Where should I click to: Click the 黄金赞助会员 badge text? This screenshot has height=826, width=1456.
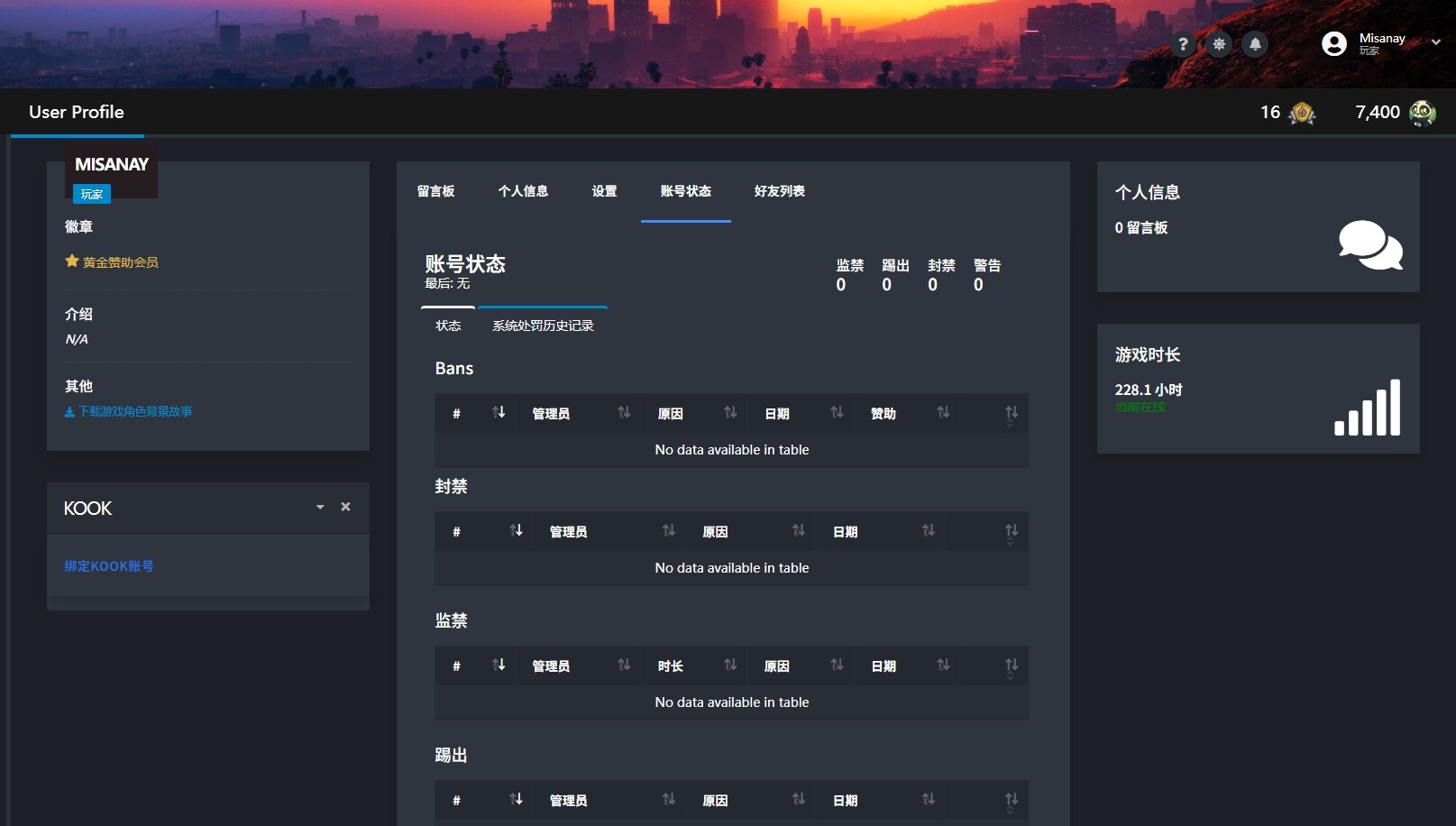click(121, 262)
